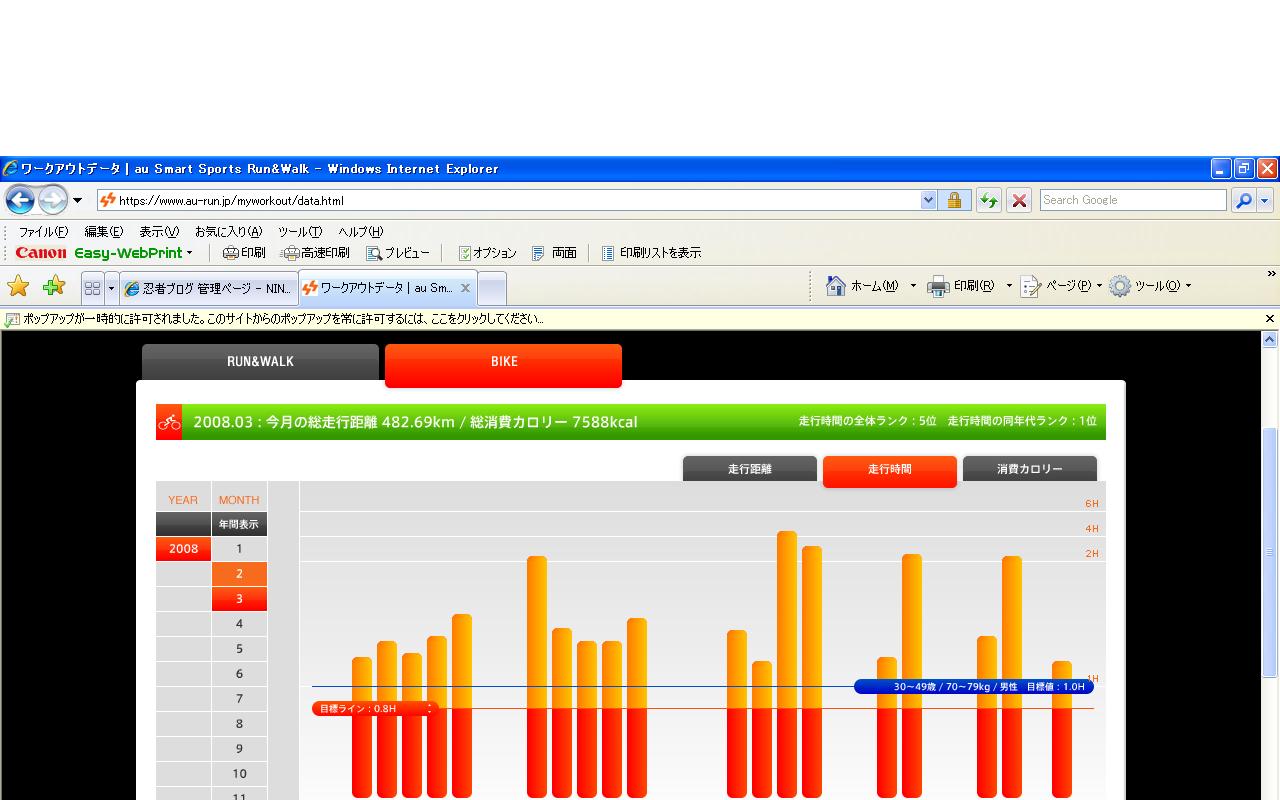Click the browser Forward arrow button

[53, 200]
